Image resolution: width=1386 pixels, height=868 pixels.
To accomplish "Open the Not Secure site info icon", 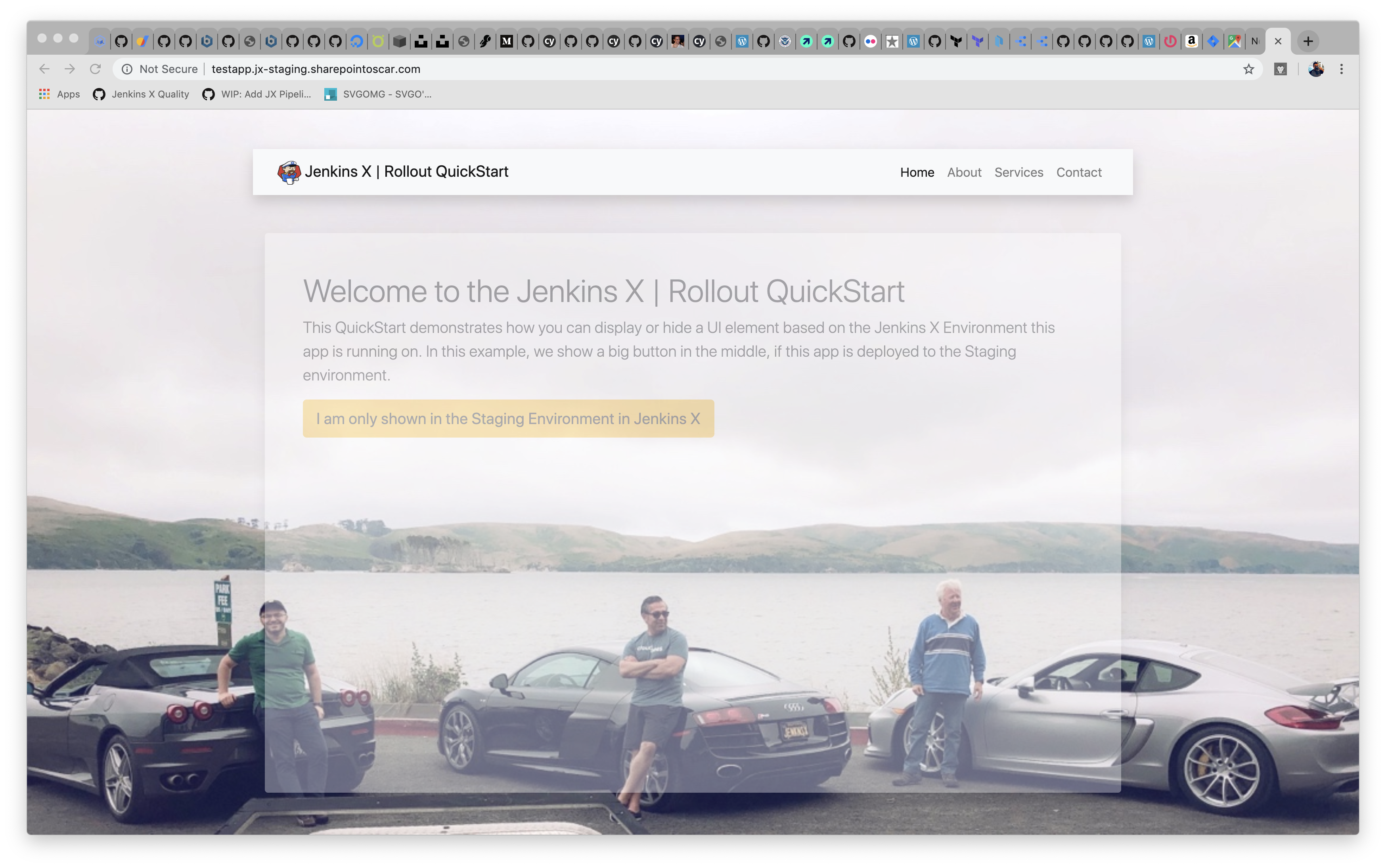I will tap(127, 69).
